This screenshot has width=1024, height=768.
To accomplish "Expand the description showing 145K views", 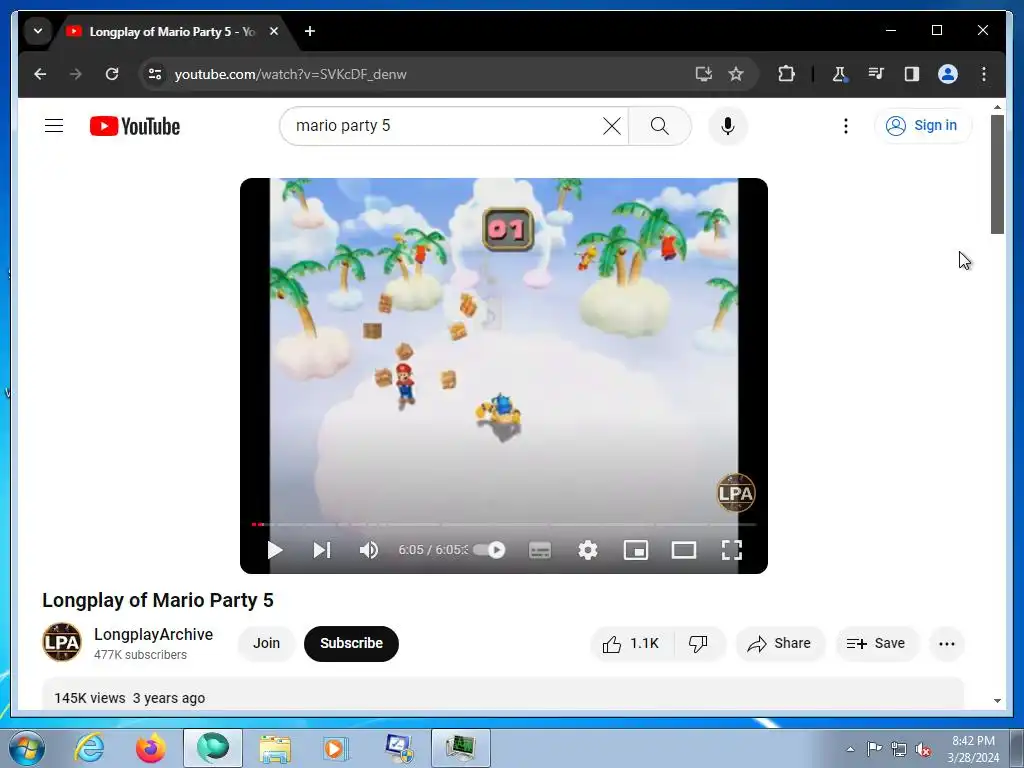I will (x=503, y=695).
